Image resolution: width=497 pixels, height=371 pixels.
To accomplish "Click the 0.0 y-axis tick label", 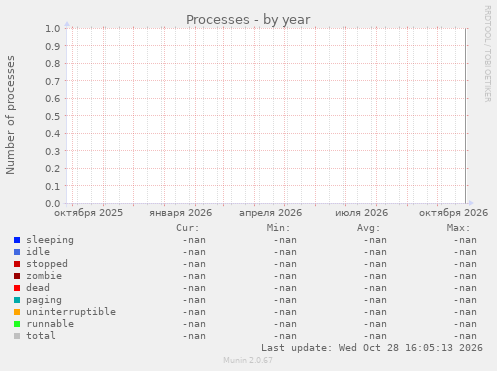I will (53, 203).
